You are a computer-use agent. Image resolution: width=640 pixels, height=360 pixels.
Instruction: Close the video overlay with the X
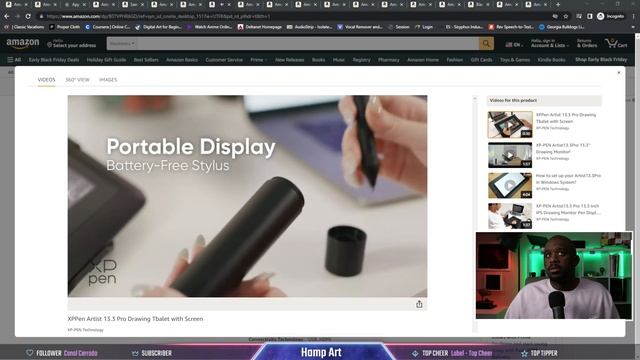(619, 73)
